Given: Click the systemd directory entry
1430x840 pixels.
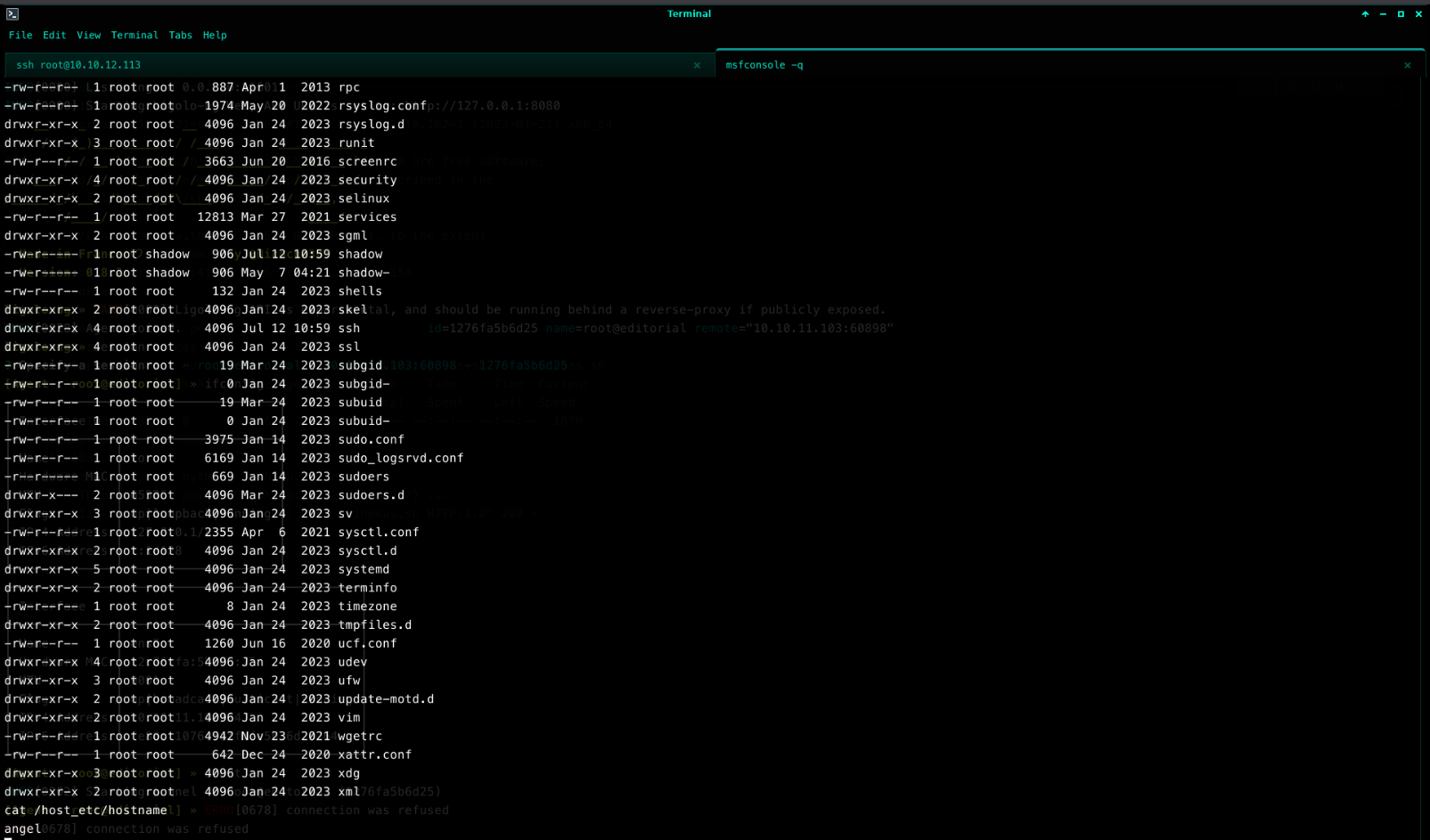Looking at the screenshot, I should 364,570.
